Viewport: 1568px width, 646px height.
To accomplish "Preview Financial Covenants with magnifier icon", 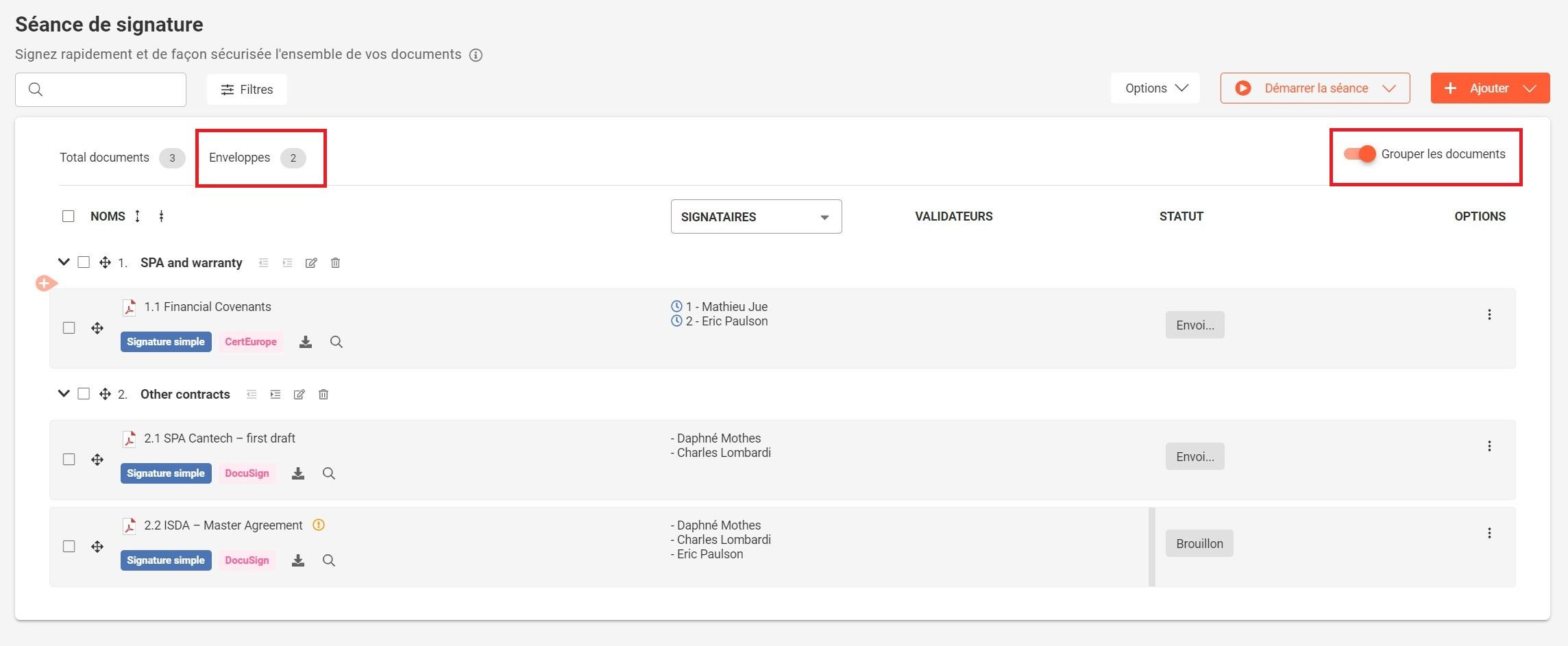I will (336, 342).
